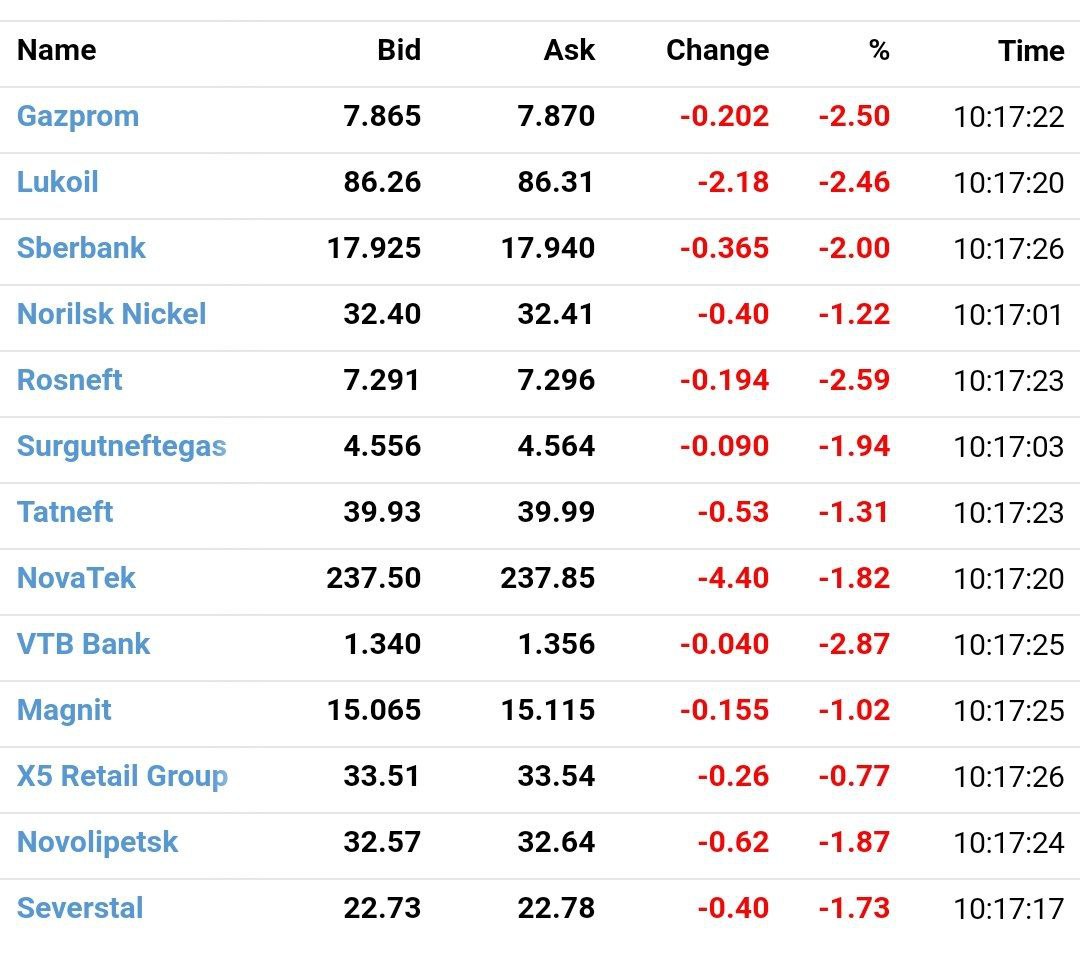Select the Sberbank stock name

pos(81,248)
